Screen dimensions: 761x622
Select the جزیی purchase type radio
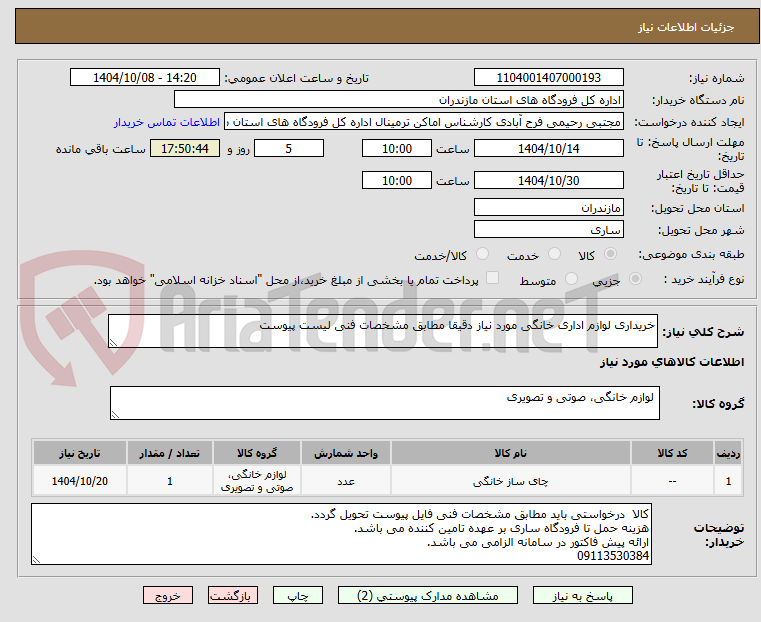(635, 279)
